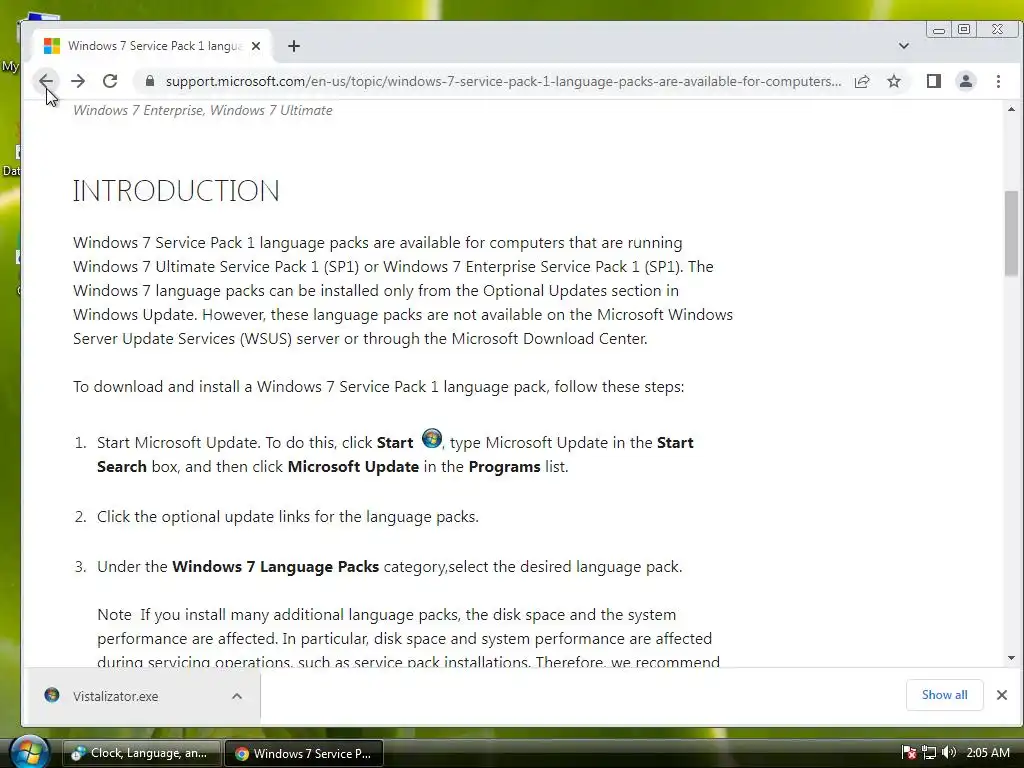Go back to the previous page
This screenshot has height=768, width=1024.
[x=46, y=81]
